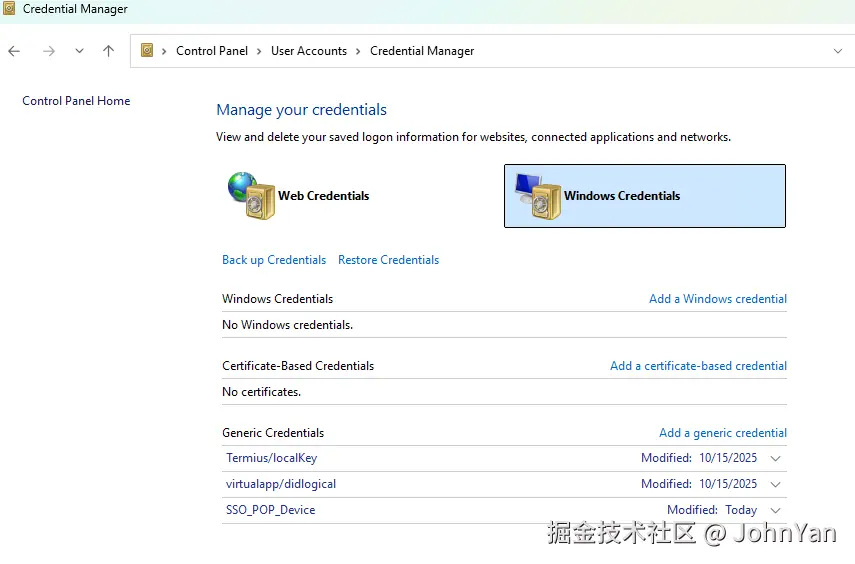Expand virtualapp/didlogical chevron
The width and height of the screenshot is (855, 564).
(x=775, y=484)
